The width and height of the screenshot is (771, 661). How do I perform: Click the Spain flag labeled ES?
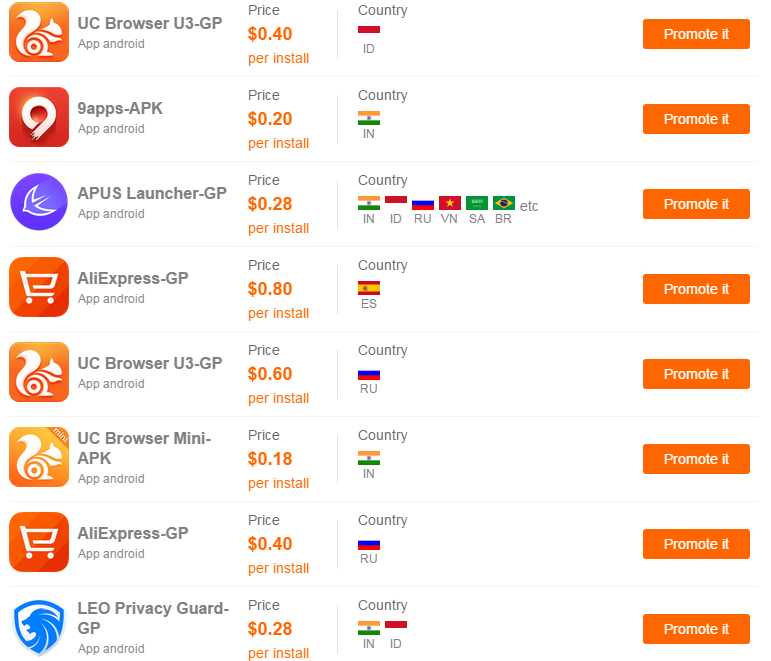(369, 288)
